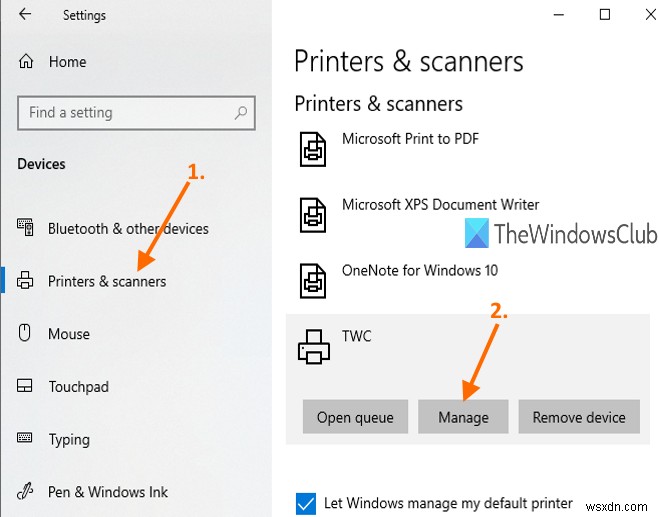The image size is (659, 517).
Task: Close the Settings window
Action: [651, 15]
